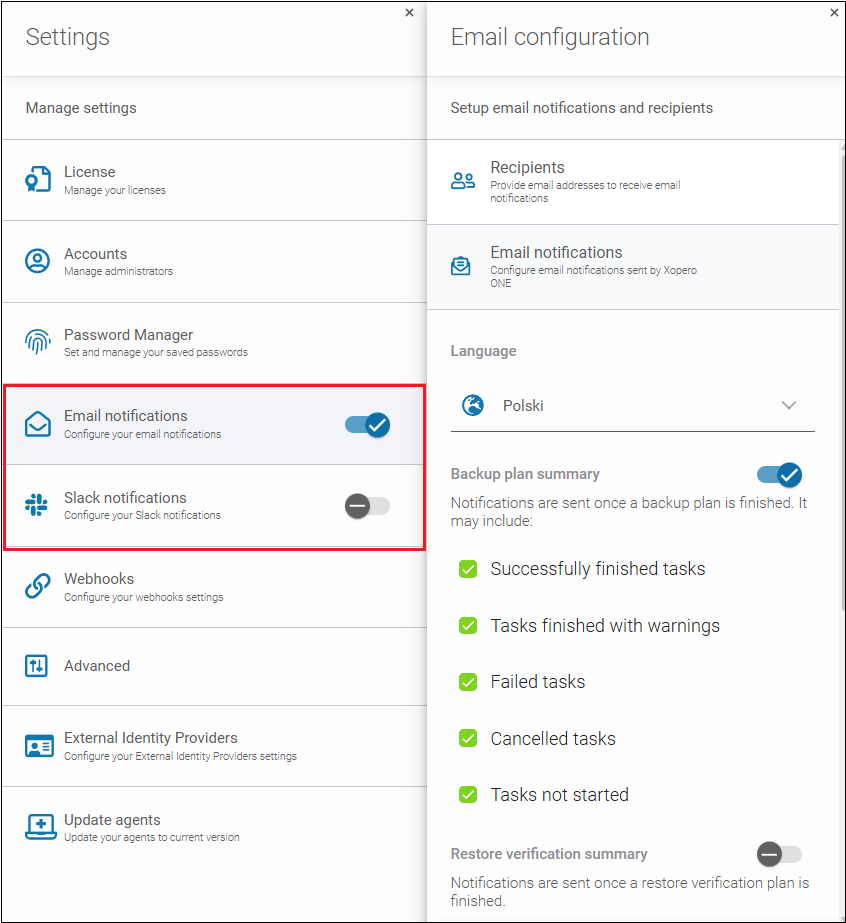846x923 pixels.
Task: Click the License key icon
Action: point(37,180)
